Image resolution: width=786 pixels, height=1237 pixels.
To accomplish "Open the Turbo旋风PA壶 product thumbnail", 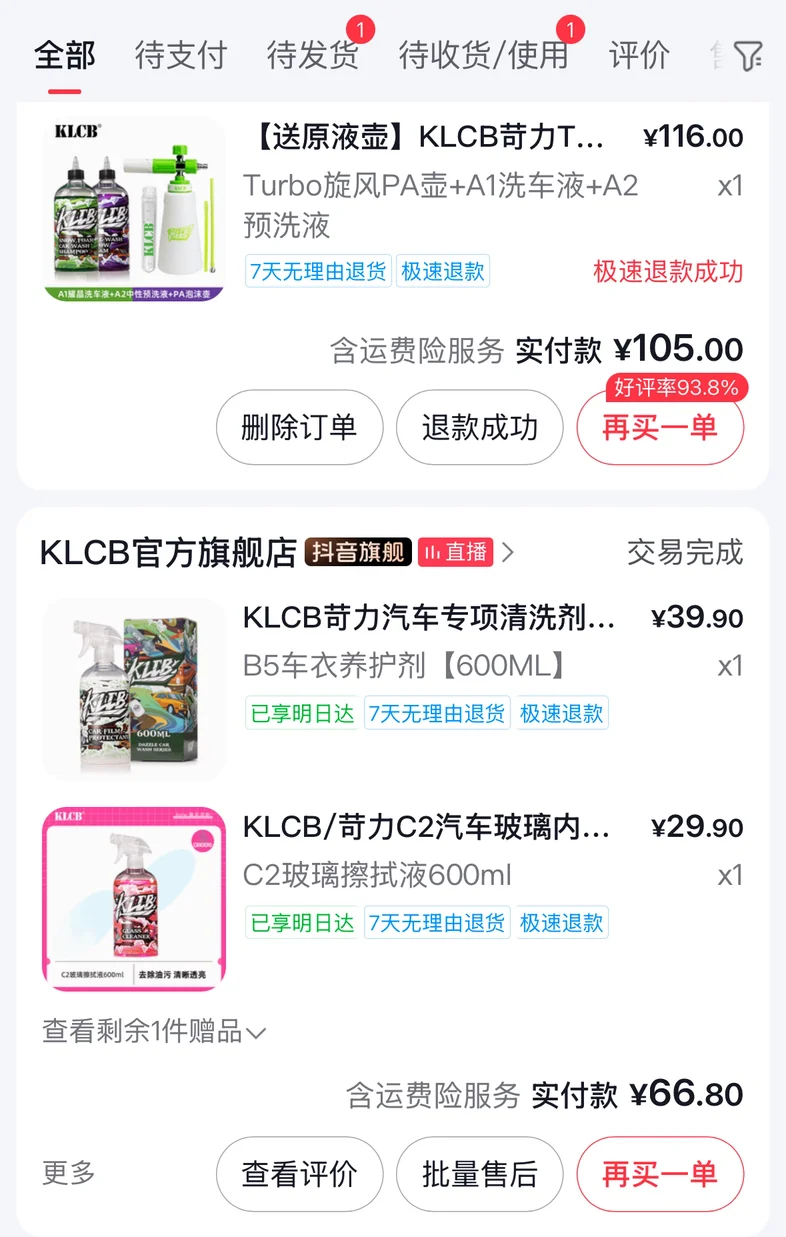I will coord(134,209).
